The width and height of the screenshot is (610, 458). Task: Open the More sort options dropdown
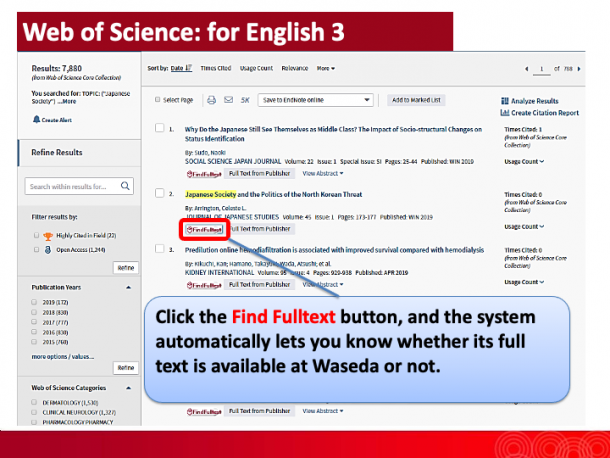pos(326,68)
